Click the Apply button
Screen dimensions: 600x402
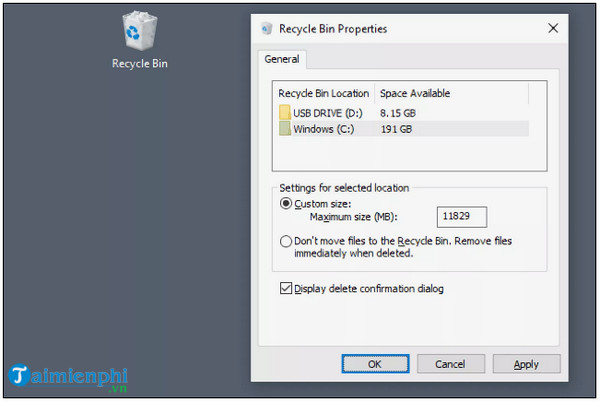[x=526, y=364]
